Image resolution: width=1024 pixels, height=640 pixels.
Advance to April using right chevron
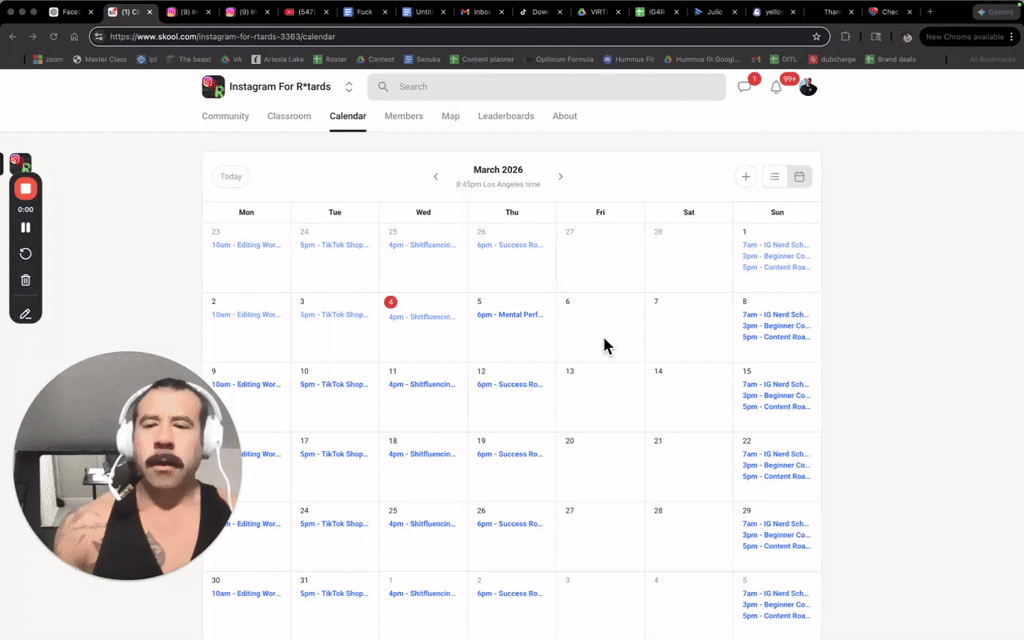561,176
